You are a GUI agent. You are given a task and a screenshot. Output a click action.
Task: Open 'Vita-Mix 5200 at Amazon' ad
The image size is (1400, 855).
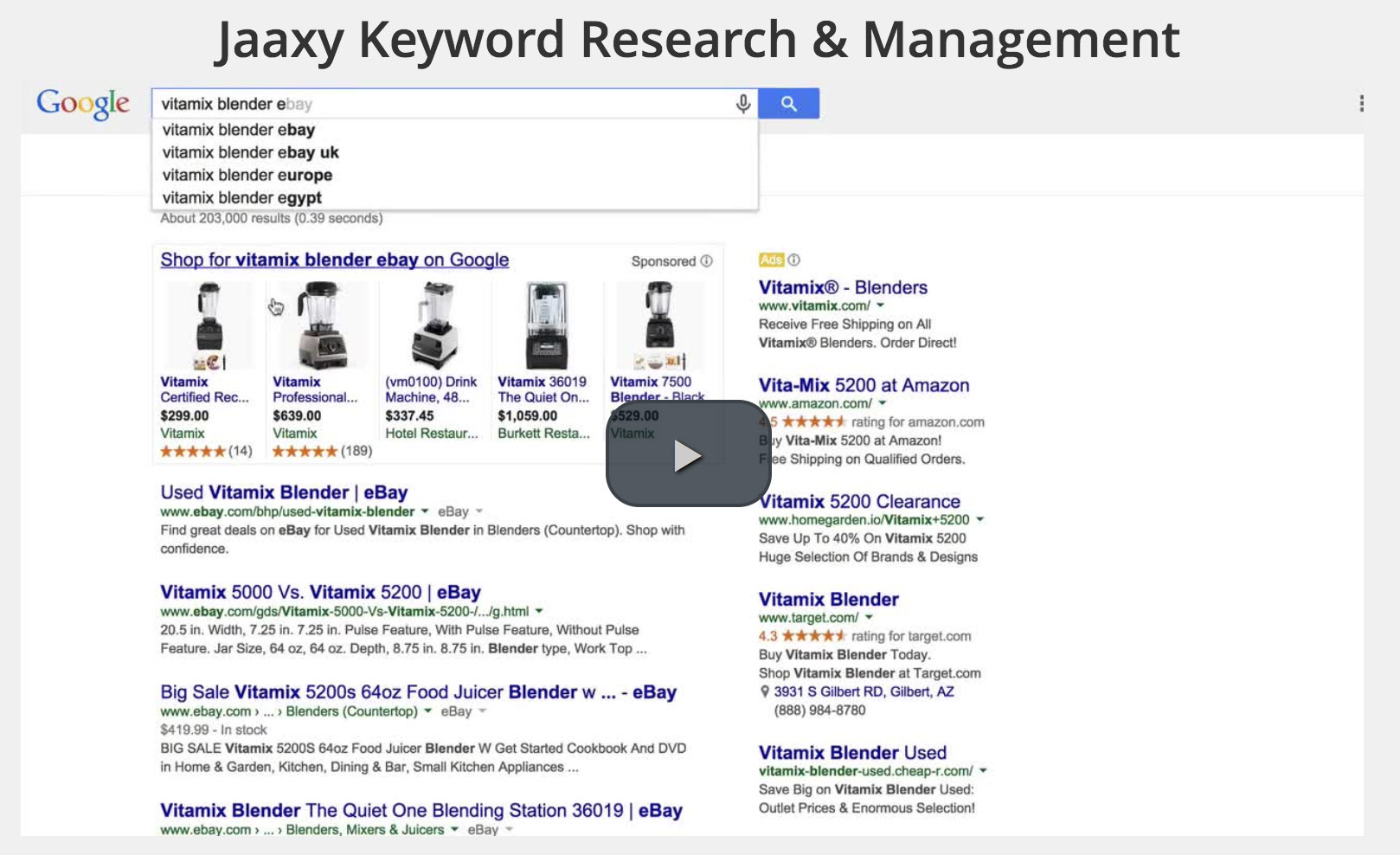click(x=864, y=385)
